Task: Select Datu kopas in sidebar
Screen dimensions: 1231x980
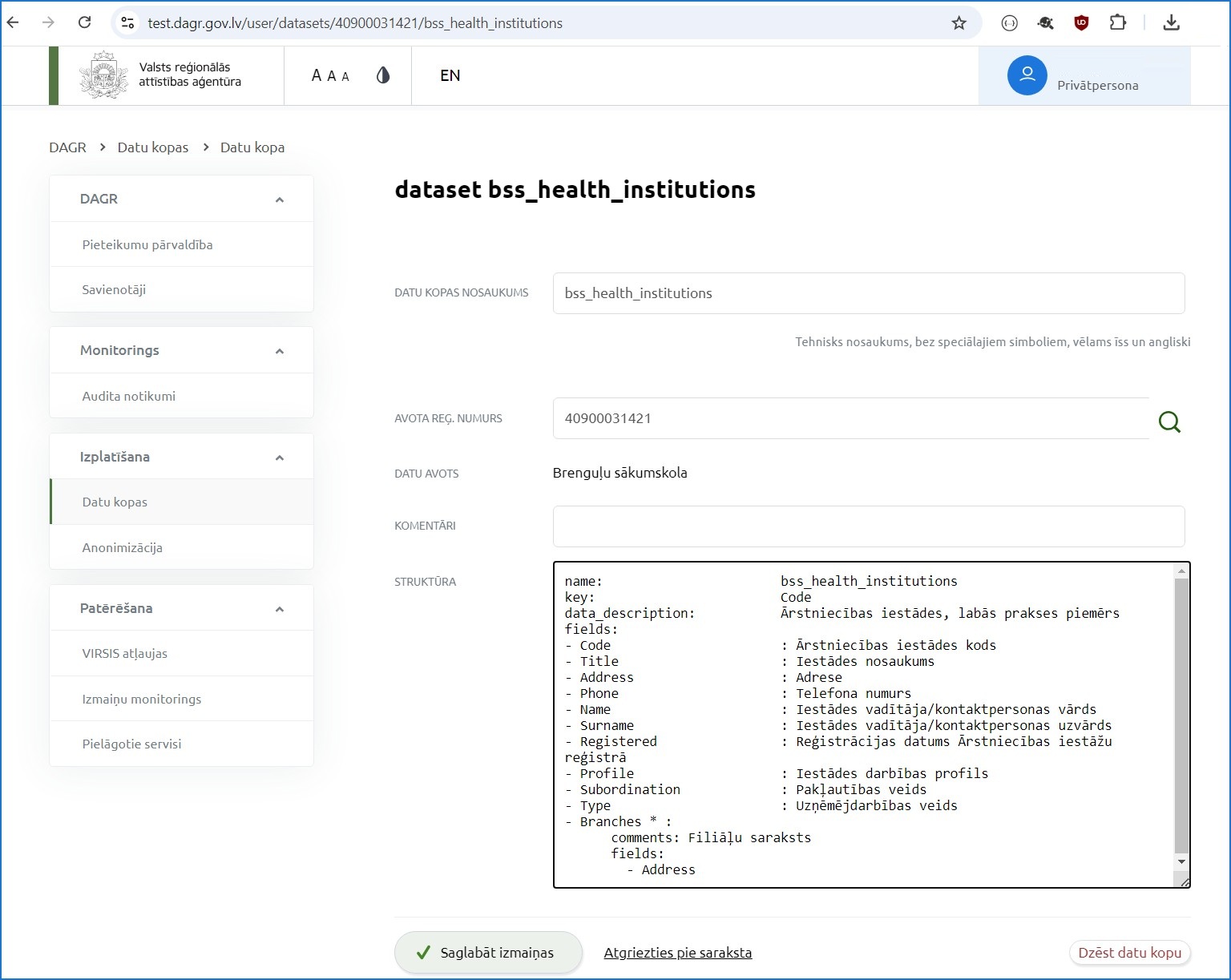Action: [181, 502]
